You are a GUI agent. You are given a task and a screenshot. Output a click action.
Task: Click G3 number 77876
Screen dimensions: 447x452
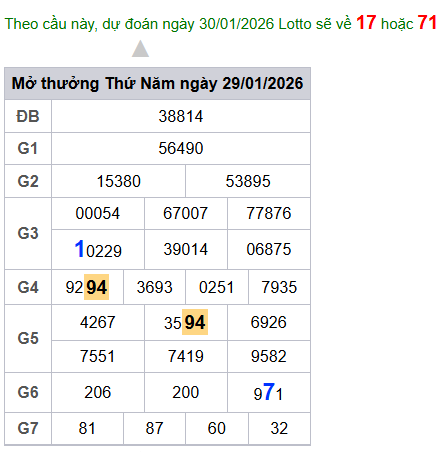click(x=269, y=214)
